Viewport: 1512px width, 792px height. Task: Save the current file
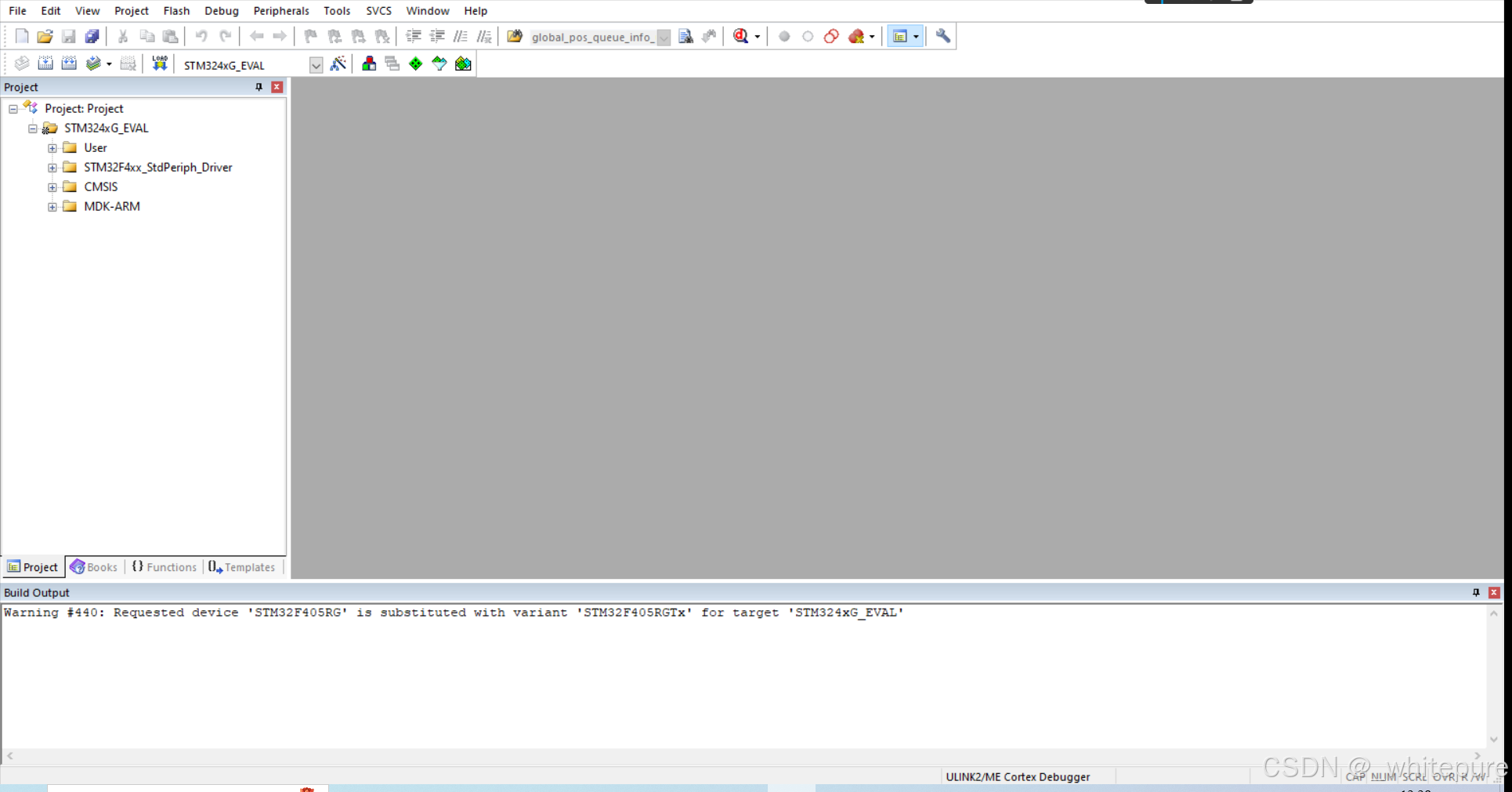pyautogui.click(x=69, y=36)
